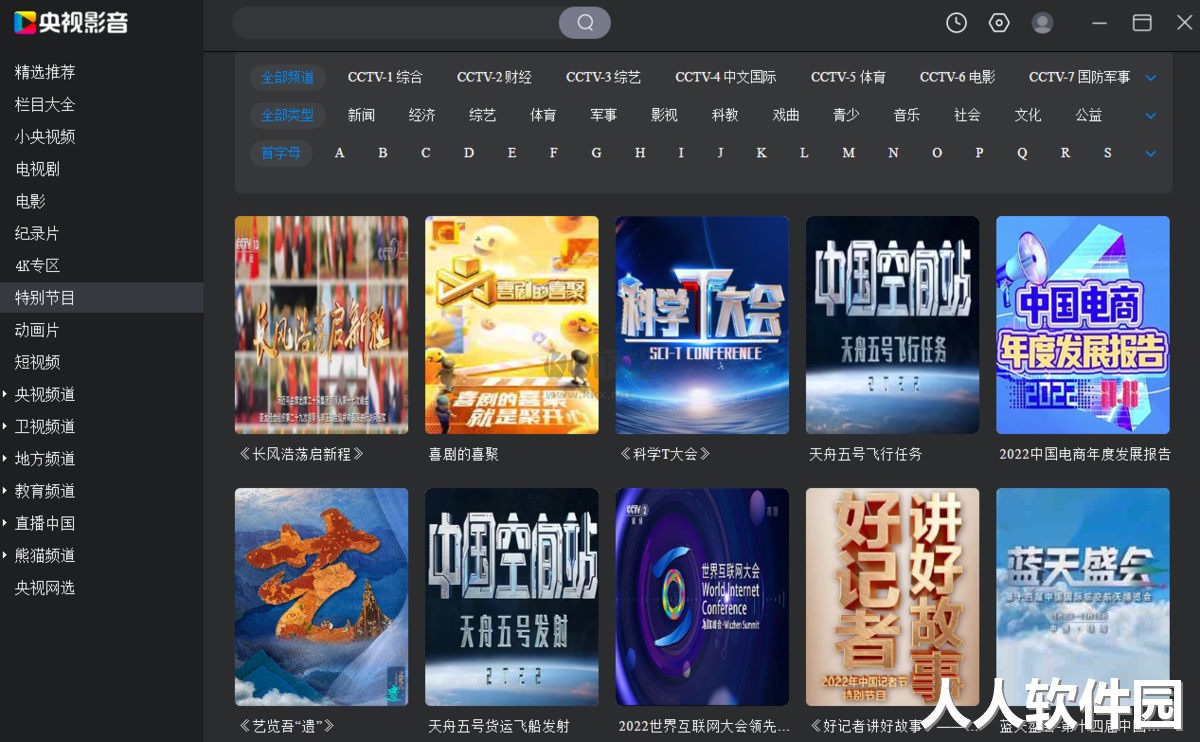This screenshot has width=1200, height=742.
Task: Open the 科学T大会 poster thumbnail
Action: 702,325
